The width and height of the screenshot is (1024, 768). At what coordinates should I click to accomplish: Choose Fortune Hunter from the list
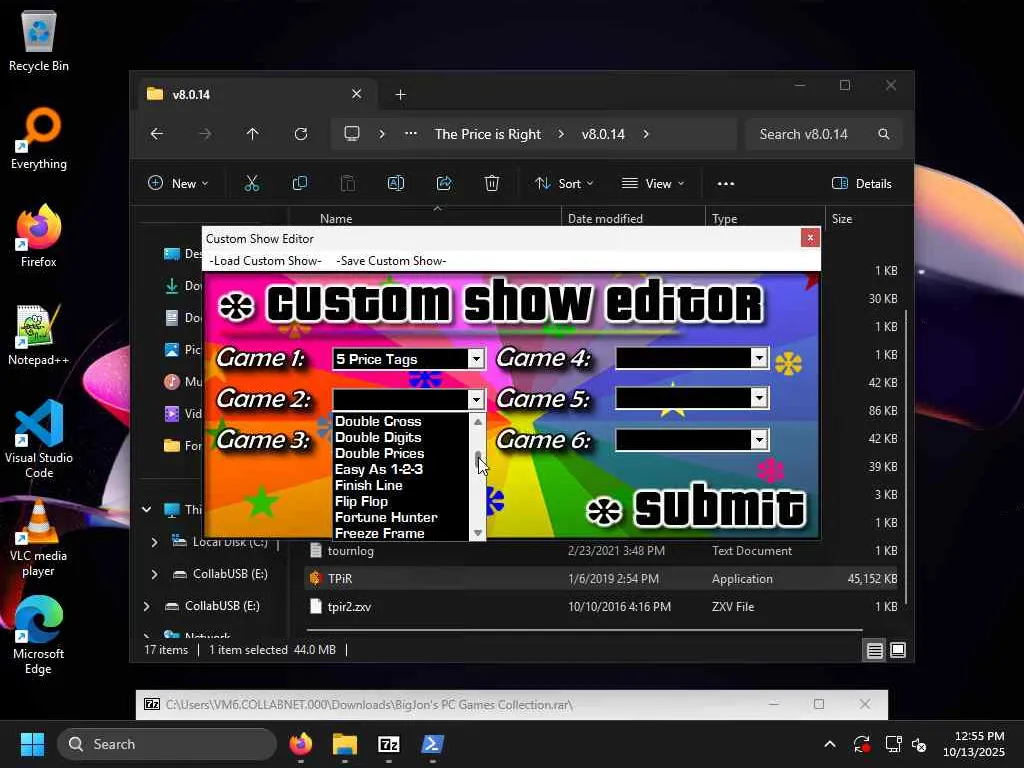click(x=386, y=517)
